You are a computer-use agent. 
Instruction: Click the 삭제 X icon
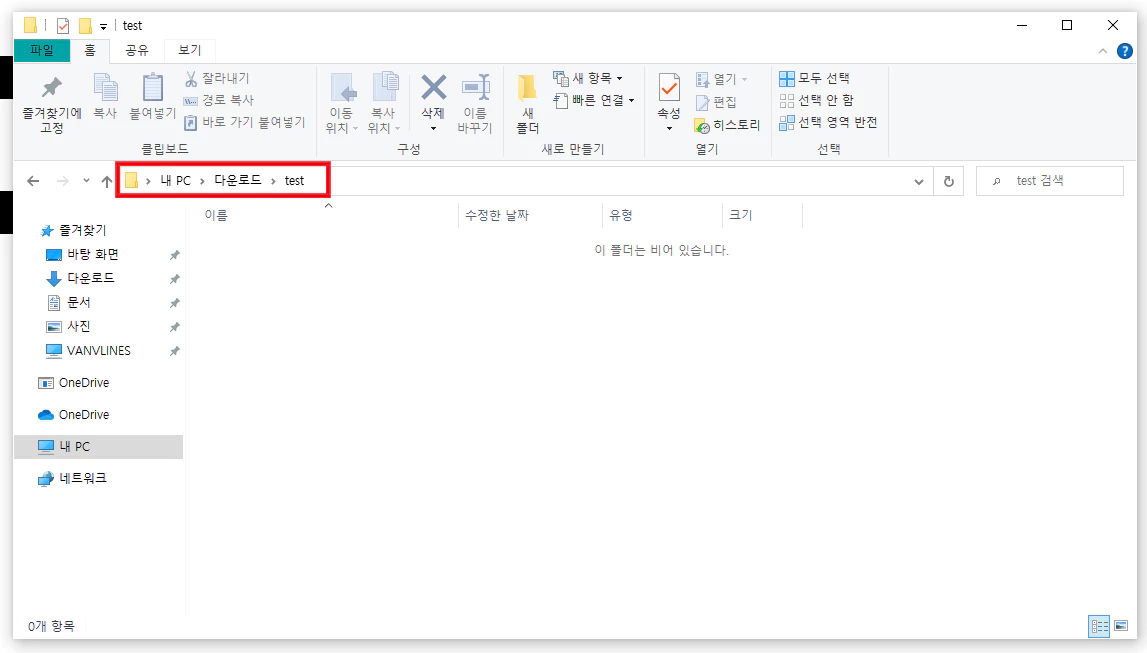pos(433,87)
